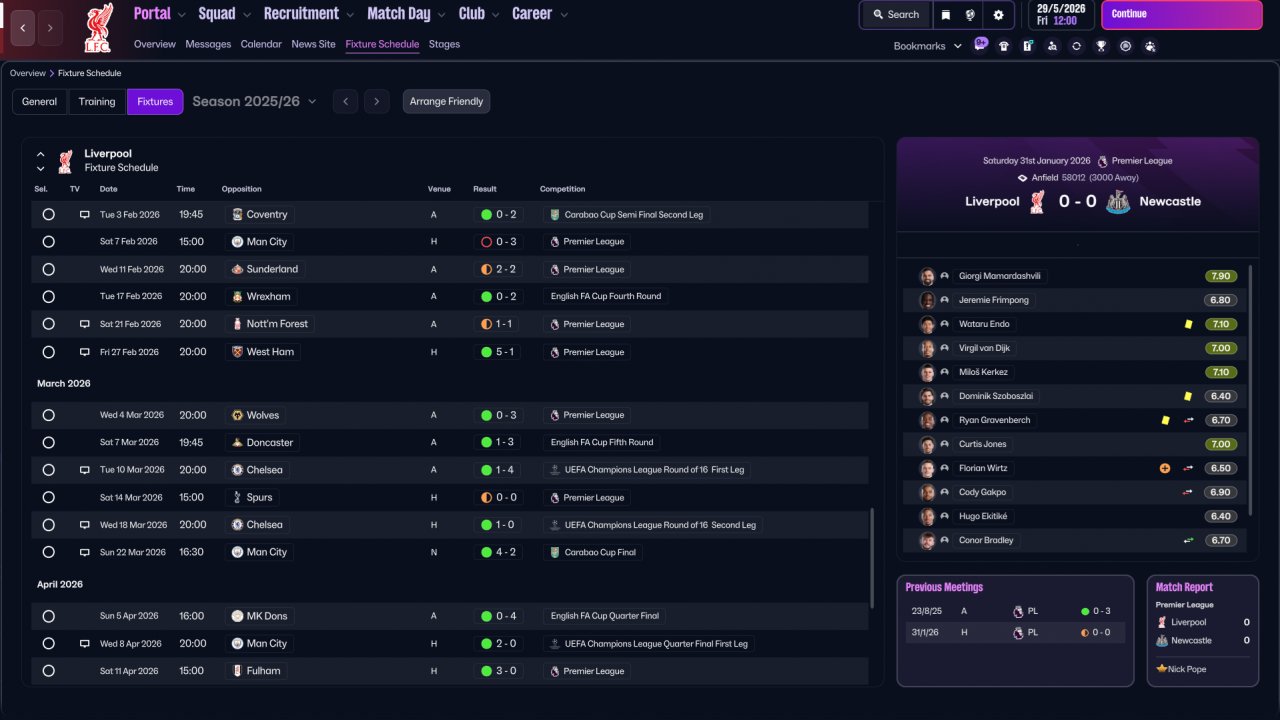Go forward with the right arrow button

coord(51,28)
